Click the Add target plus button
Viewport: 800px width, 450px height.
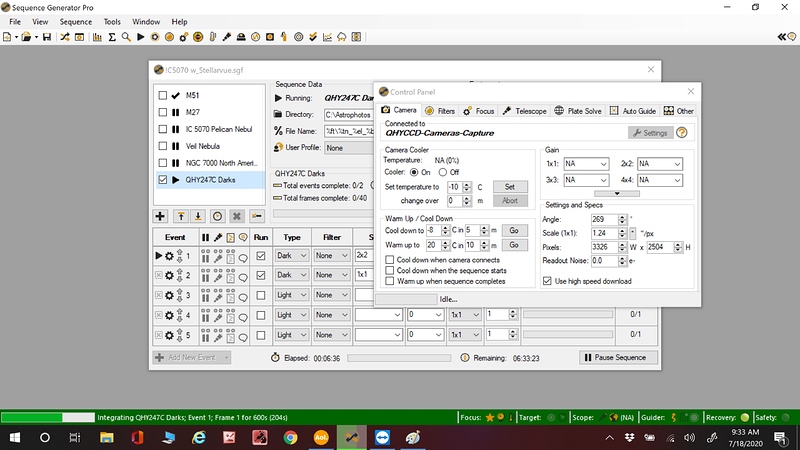point(160,216)
